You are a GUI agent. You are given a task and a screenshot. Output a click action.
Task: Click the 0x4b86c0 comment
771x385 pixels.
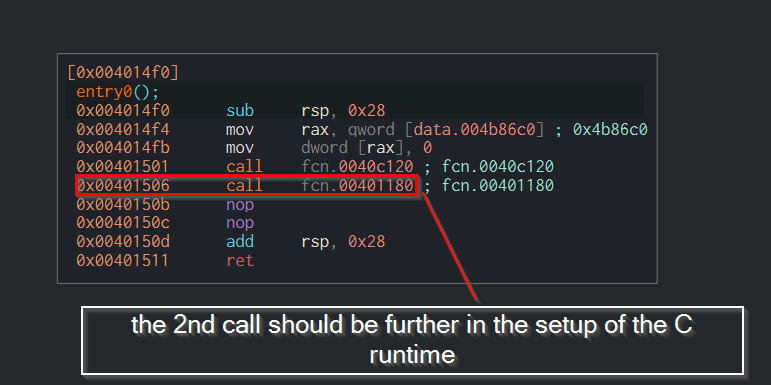pos(610,129)
